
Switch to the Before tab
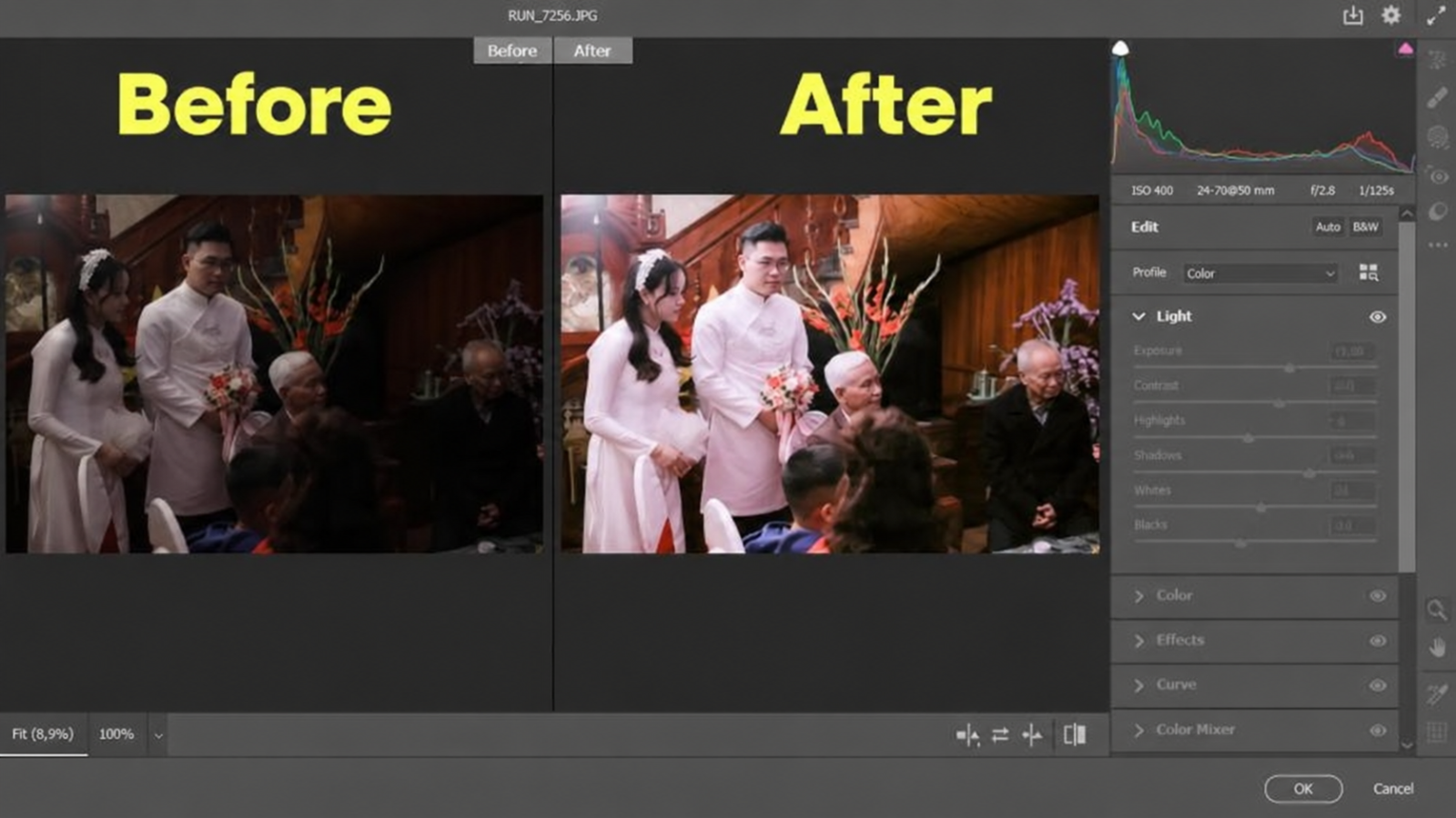point(512,51)
